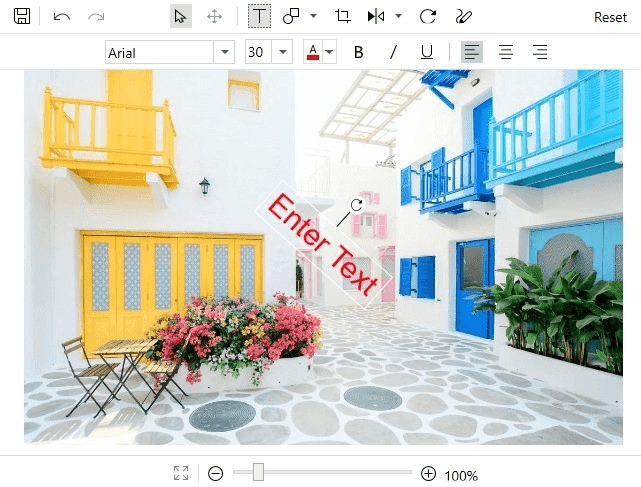
Task: Undo the last edit
Action: pyautogui.click(x=62, y=17)
